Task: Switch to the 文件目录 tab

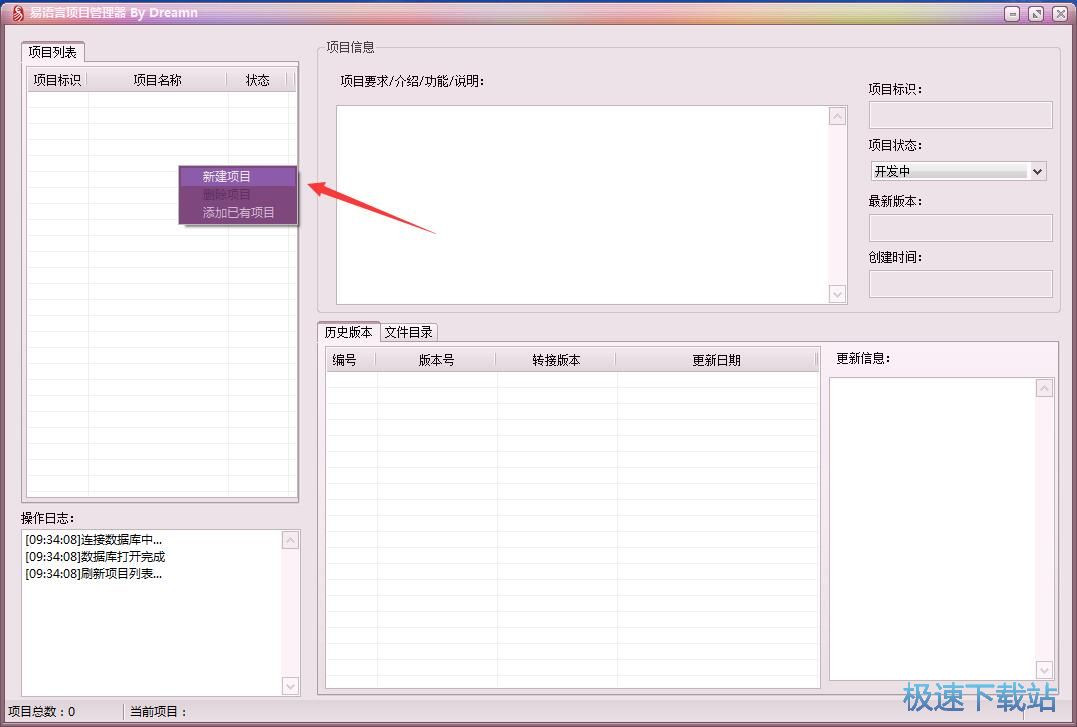Action: [x=408, y=332]
